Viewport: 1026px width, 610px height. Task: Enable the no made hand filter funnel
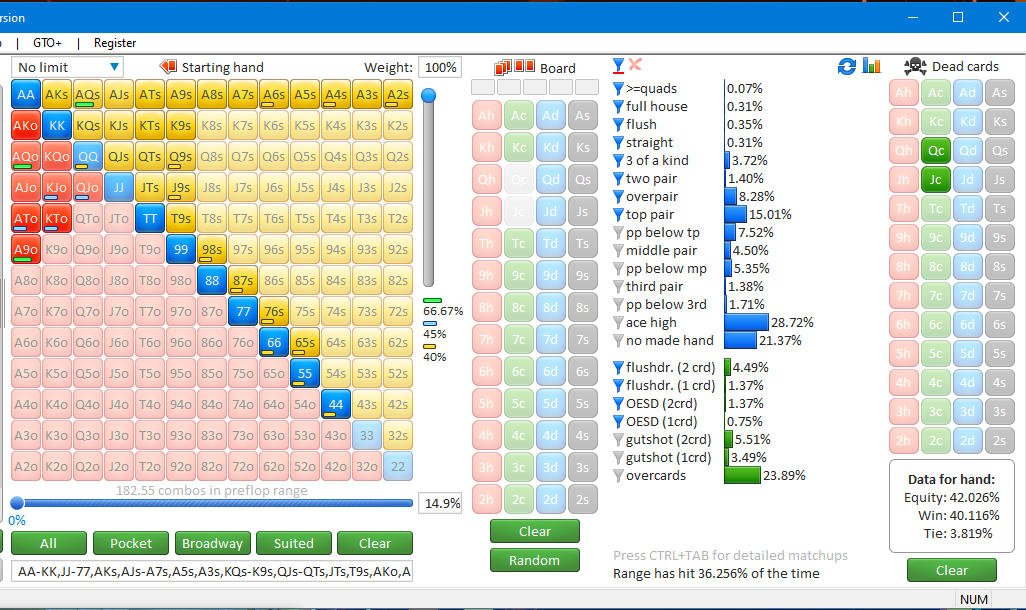[x=618, y=340]
